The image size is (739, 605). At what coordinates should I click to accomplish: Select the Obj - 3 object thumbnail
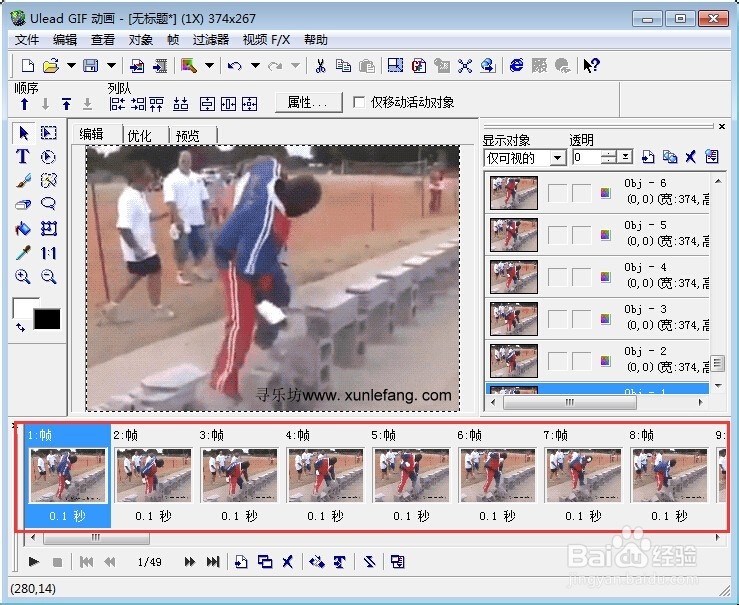(x=514, y=319)
